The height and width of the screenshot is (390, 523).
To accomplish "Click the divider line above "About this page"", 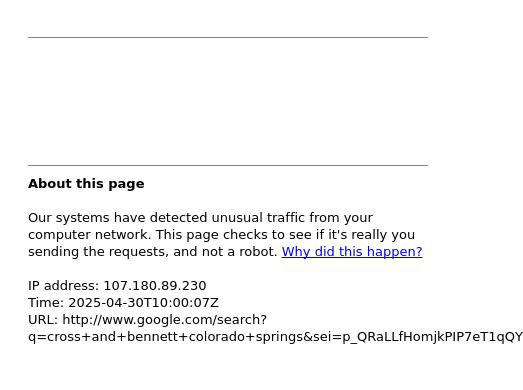I will [x=228, y=165].
